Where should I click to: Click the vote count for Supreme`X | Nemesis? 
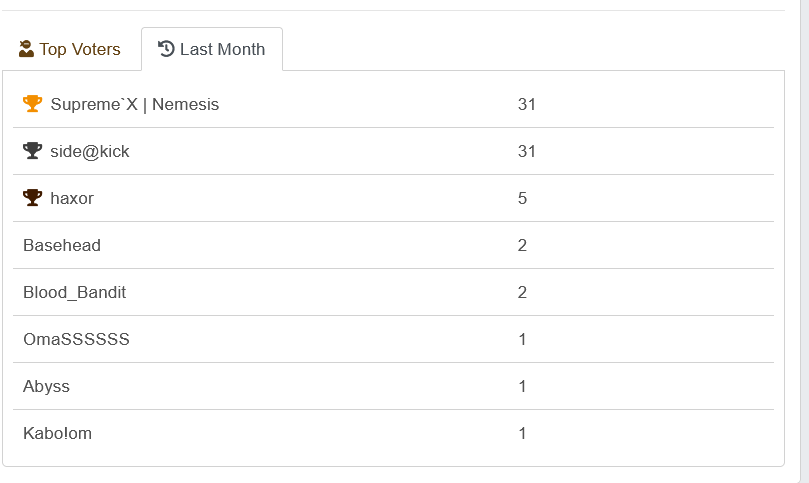[527, 104]
